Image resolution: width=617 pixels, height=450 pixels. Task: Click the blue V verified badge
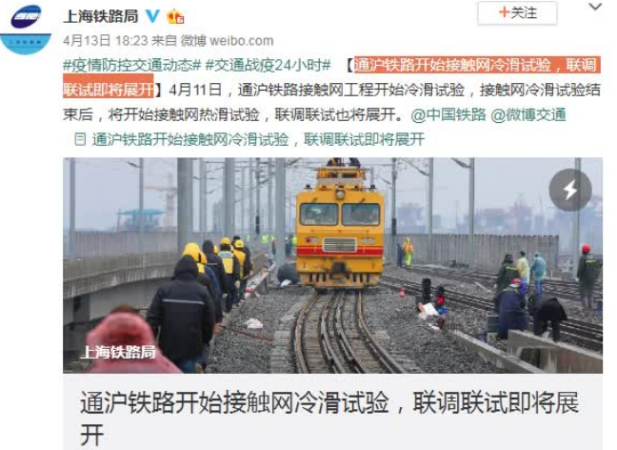click(153, 16)
